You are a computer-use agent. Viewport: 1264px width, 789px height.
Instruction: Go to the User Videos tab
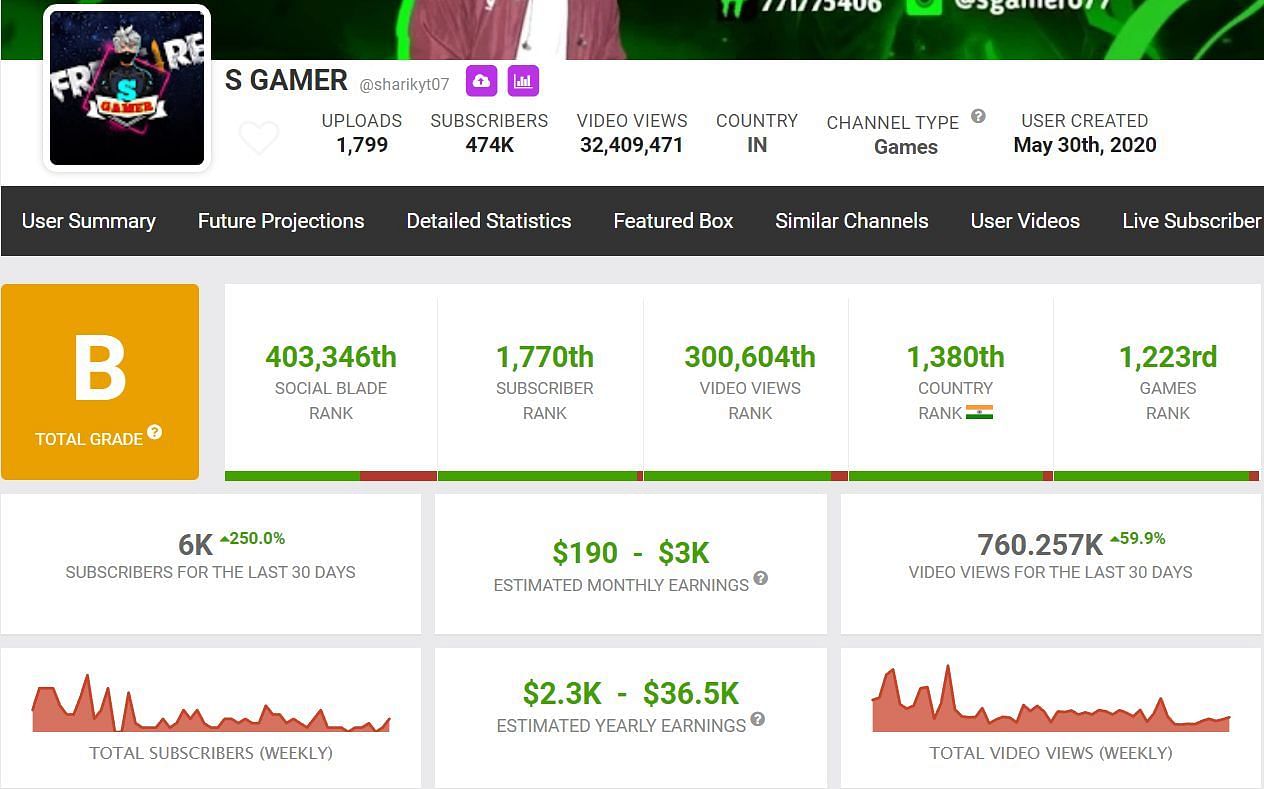click(1025, 221)
